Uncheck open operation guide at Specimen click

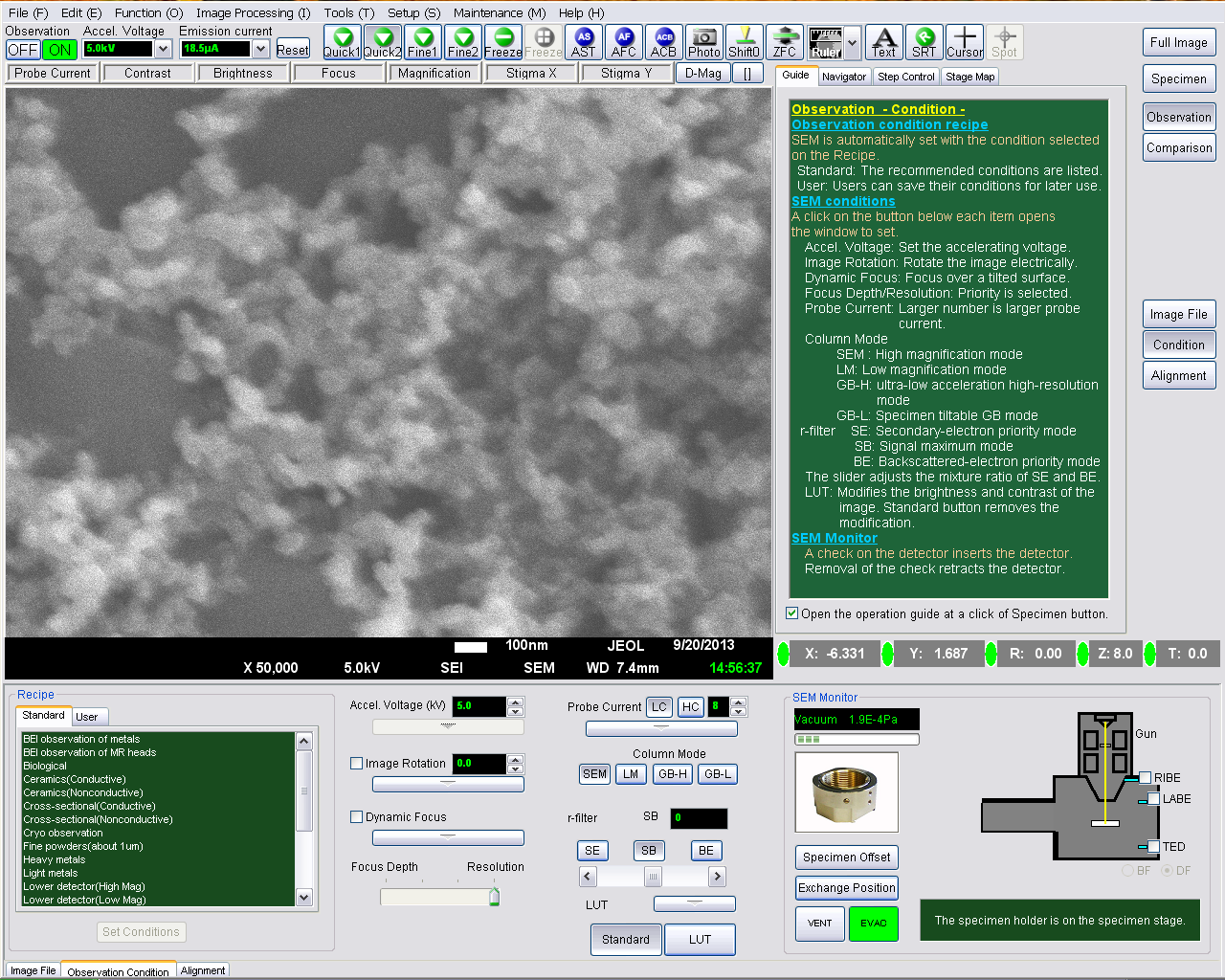coord(792,613)
